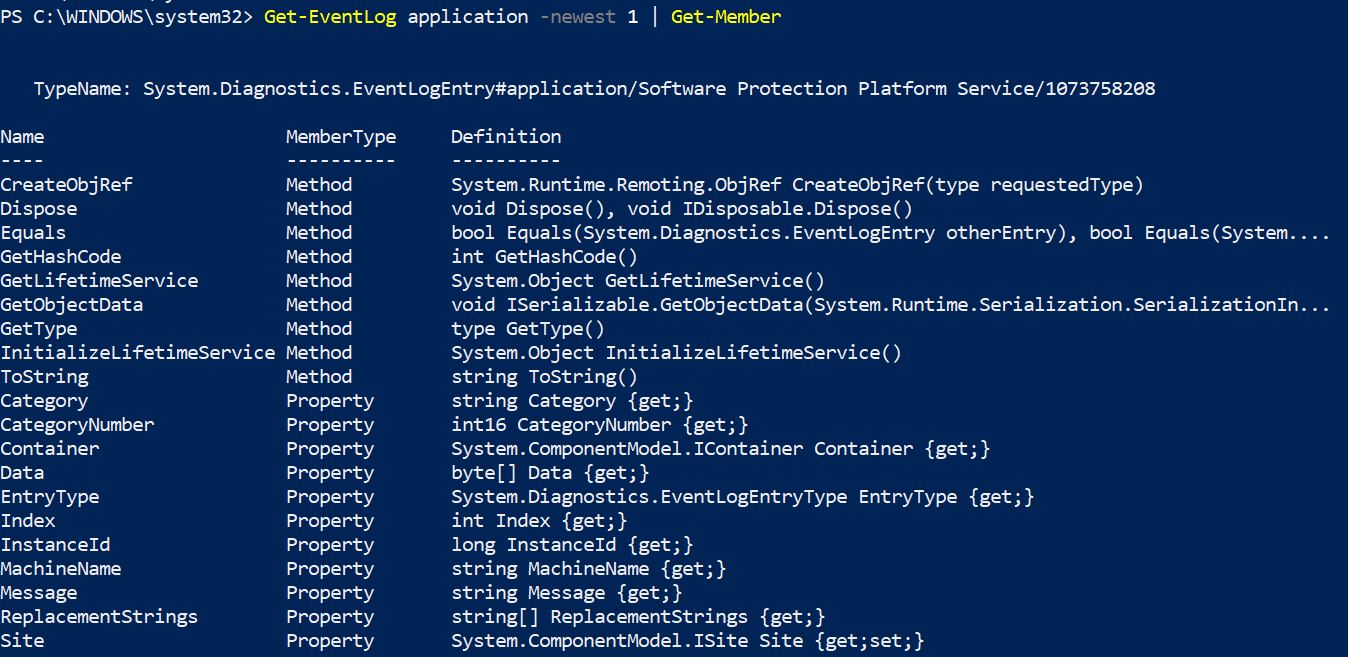The height and width of the screenshot is (657, 1348).
Task: Click the -newest parameter in the command
Action: pos(578,17)
